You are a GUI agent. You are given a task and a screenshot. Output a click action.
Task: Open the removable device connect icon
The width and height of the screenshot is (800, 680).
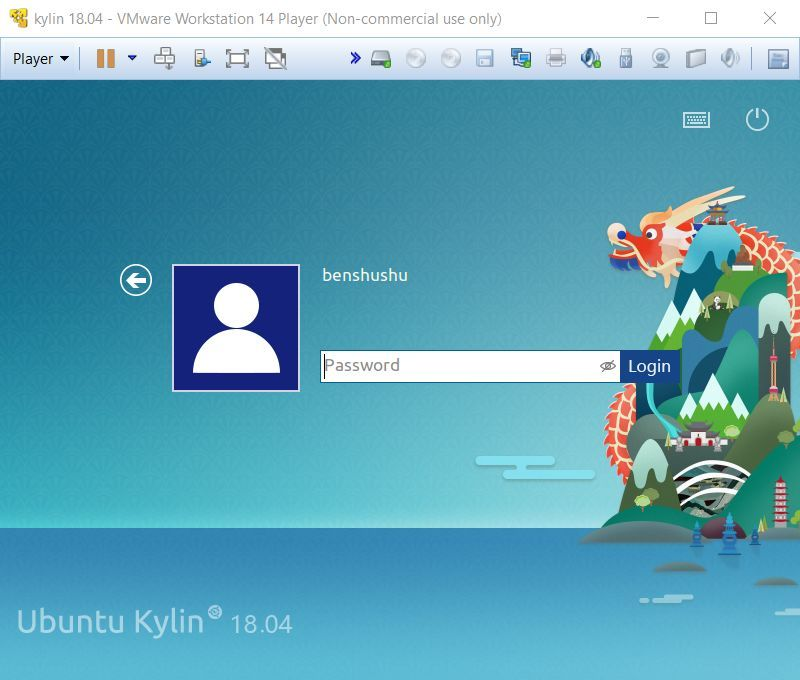tap(202, 59)
